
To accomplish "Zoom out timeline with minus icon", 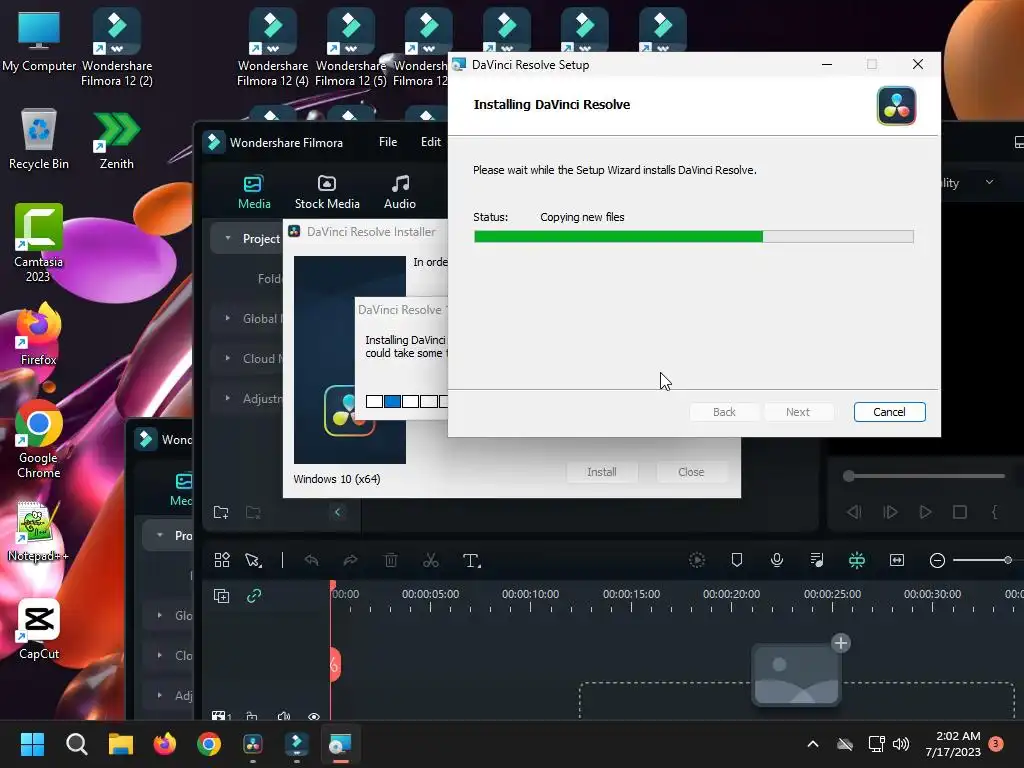I will pos(937,560).
